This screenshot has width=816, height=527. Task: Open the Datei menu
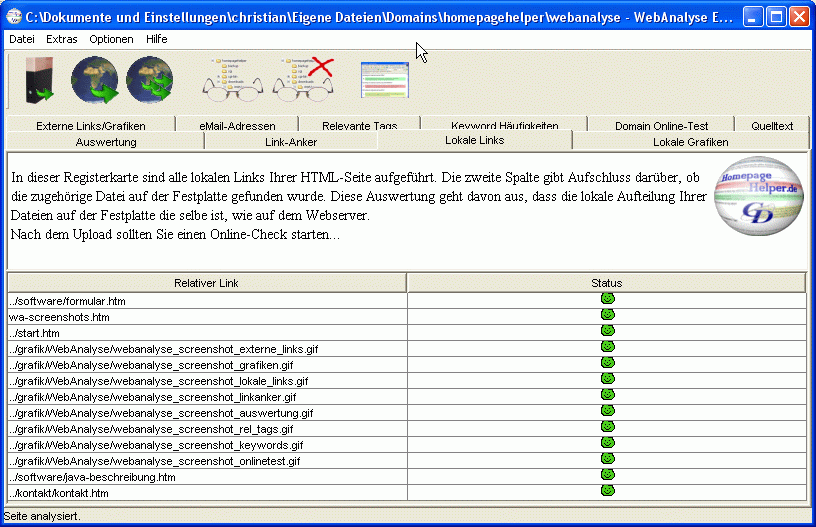(21, 39)
